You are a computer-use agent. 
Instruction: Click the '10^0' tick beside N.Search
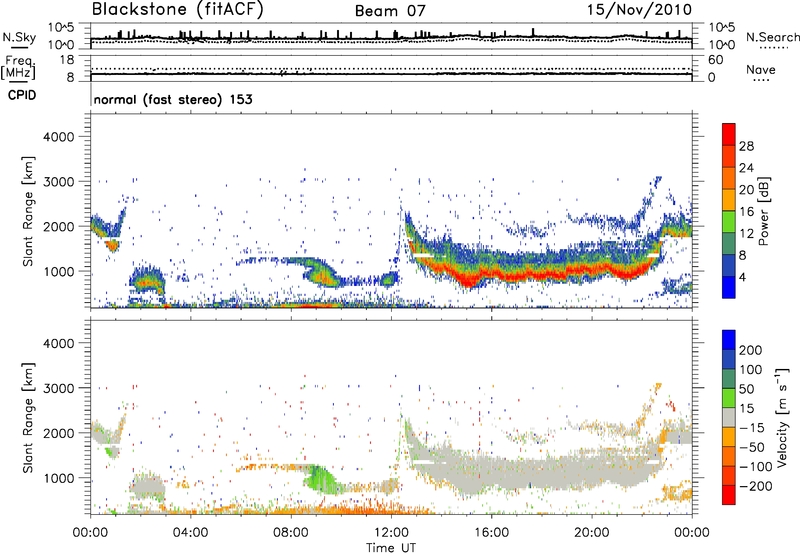click(721, 45)
